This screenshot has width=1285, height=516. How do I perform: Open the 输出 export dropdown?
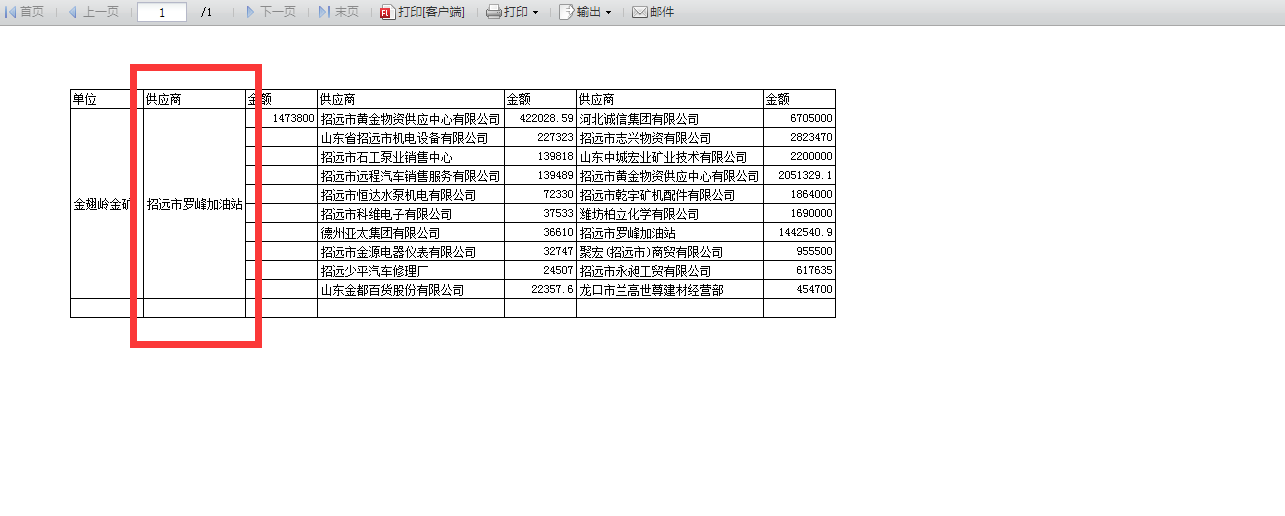(x=585, y=12)
